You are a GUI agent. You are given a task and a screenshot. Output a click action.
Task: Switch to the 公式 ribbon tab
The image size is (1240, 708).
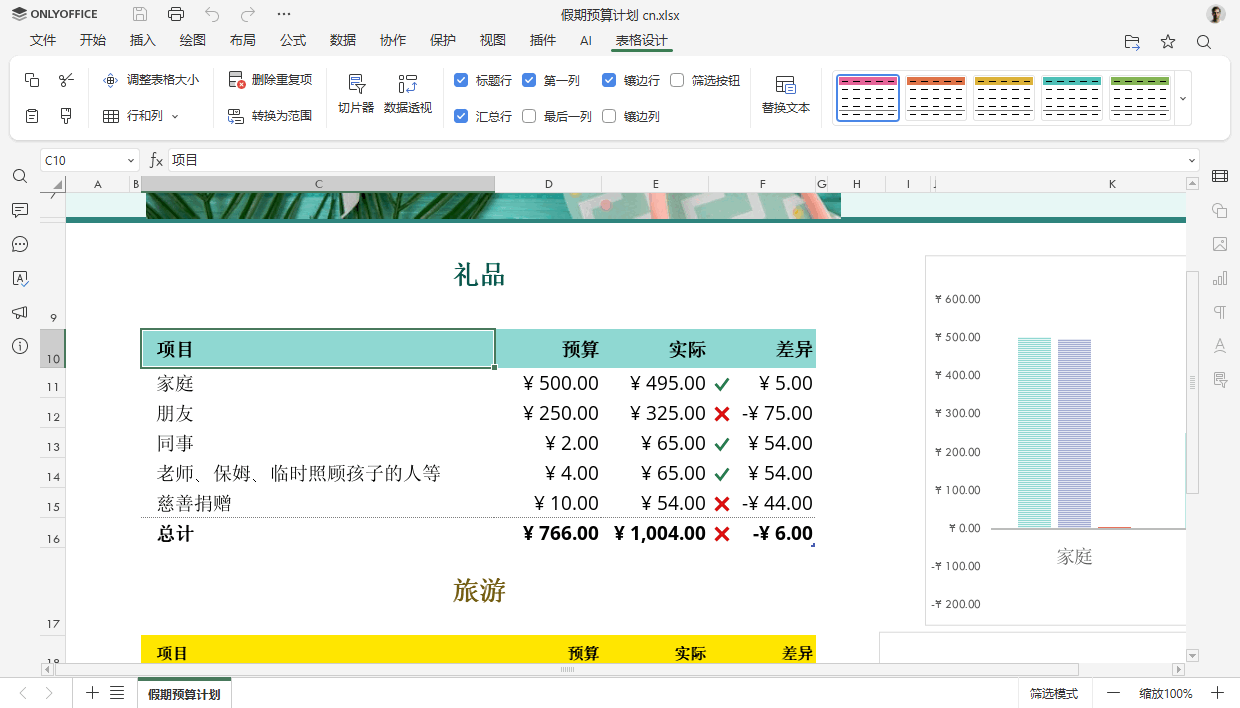click(x=292, y=41)
